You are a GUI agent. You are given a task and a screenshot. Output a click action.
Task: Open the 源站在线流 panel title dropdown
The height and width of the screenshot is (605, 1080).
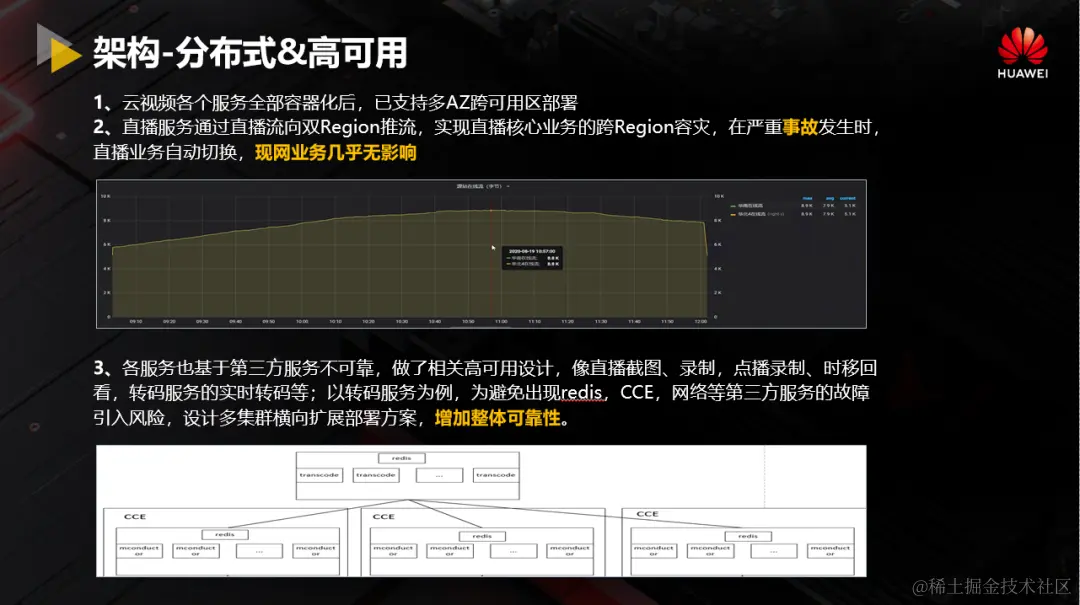click(480, 185)
